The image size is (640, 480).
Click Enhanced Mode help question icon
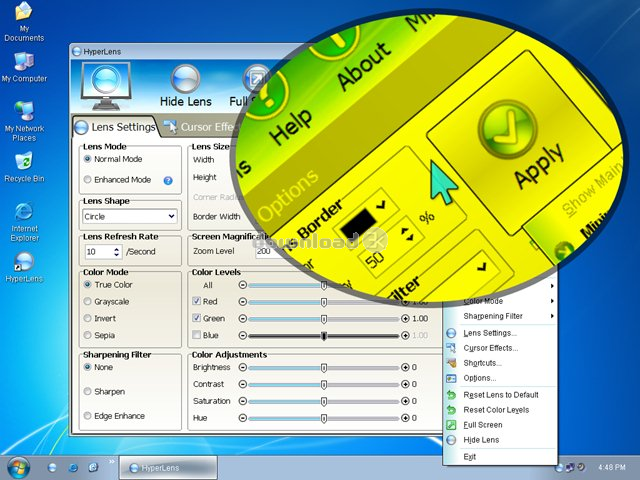click(168, 180)
